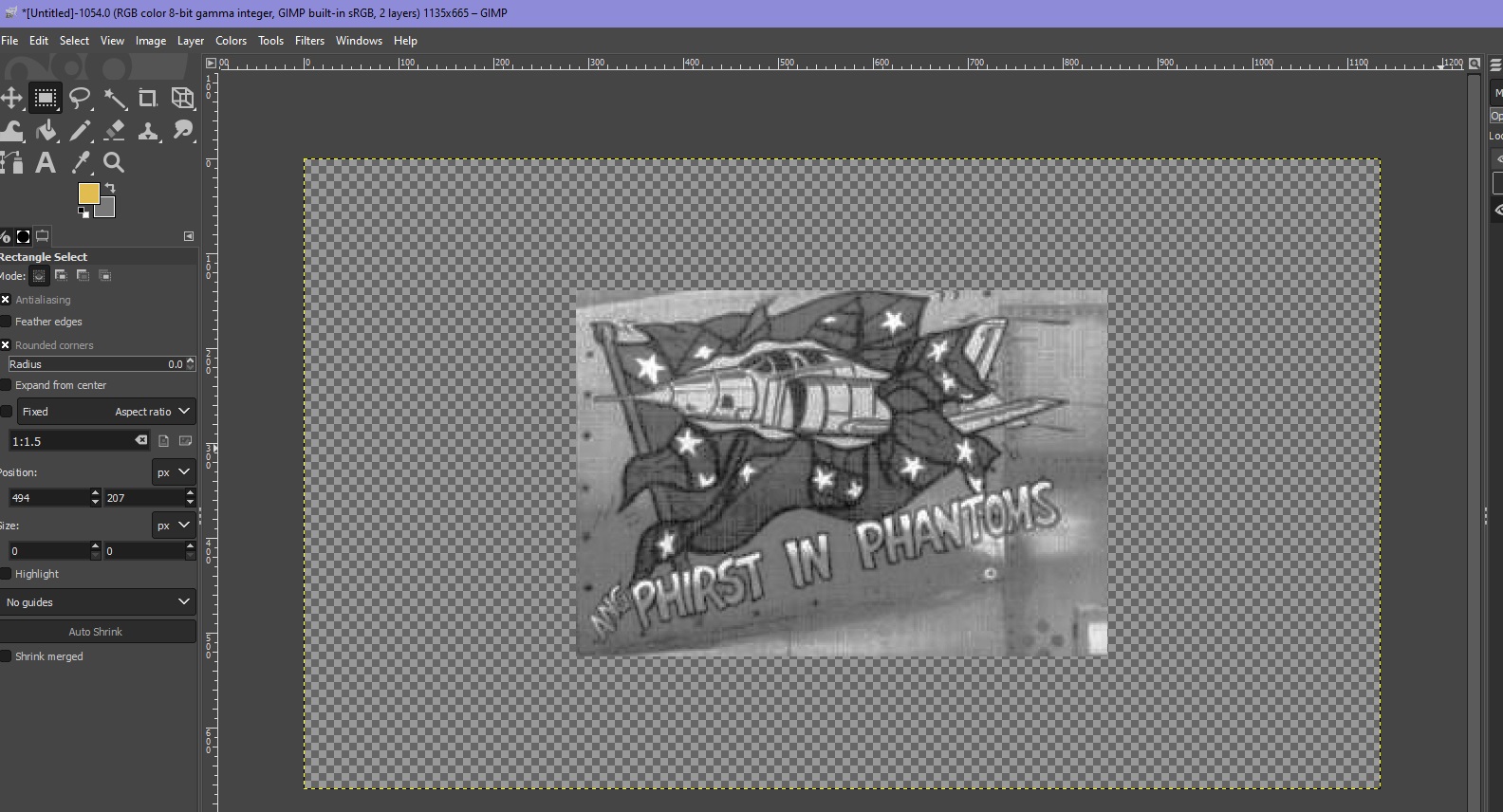This screenshot has height=812, width=1503.
Task: Select the Clone stamp tool
Action: (148, 131)
